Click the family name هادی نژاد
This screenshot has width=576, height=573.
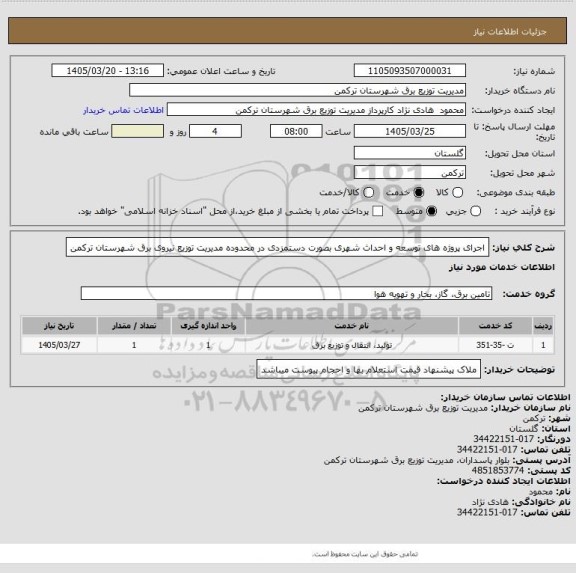pyautogui.click(x=490, y=502)
